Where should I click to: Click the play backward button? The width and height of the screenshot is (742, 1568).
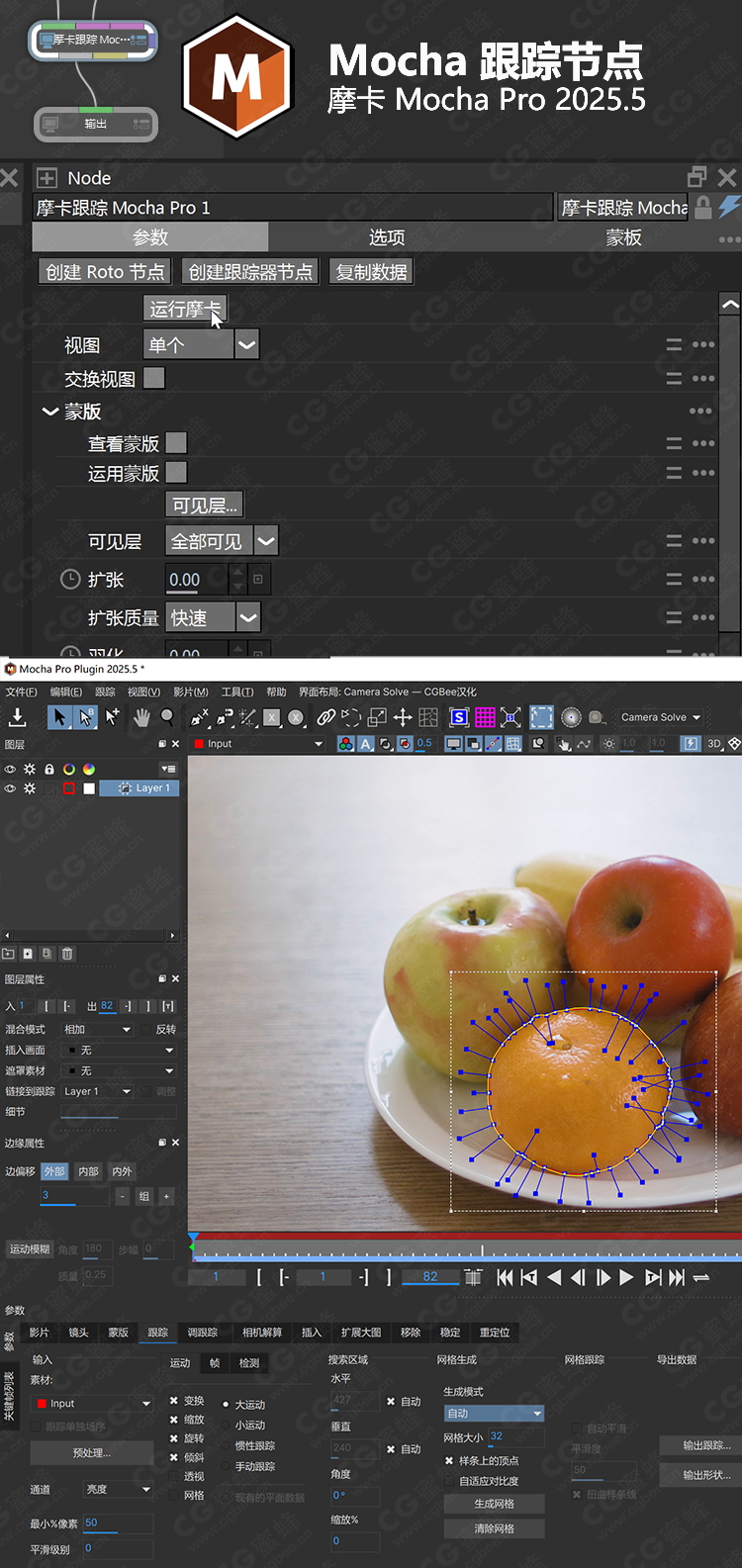(x=554, y=1277)
